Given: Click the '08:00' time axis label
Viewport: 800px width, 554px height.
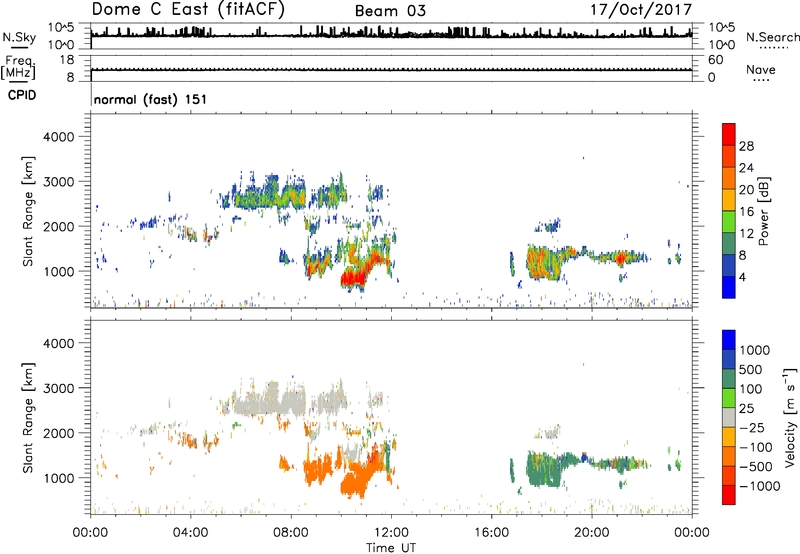Looking at the screenshot, I should (x=291, y=533).
